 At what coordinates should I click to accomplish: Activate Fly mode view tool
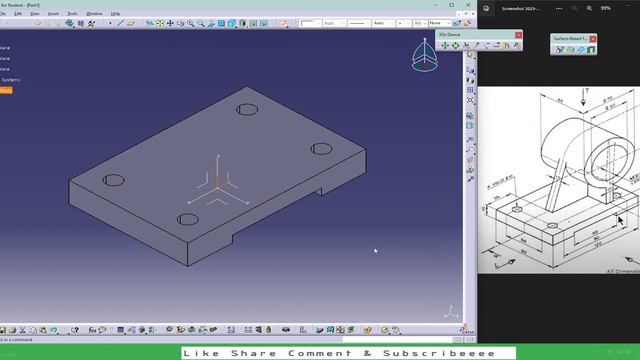coord(150,24)
